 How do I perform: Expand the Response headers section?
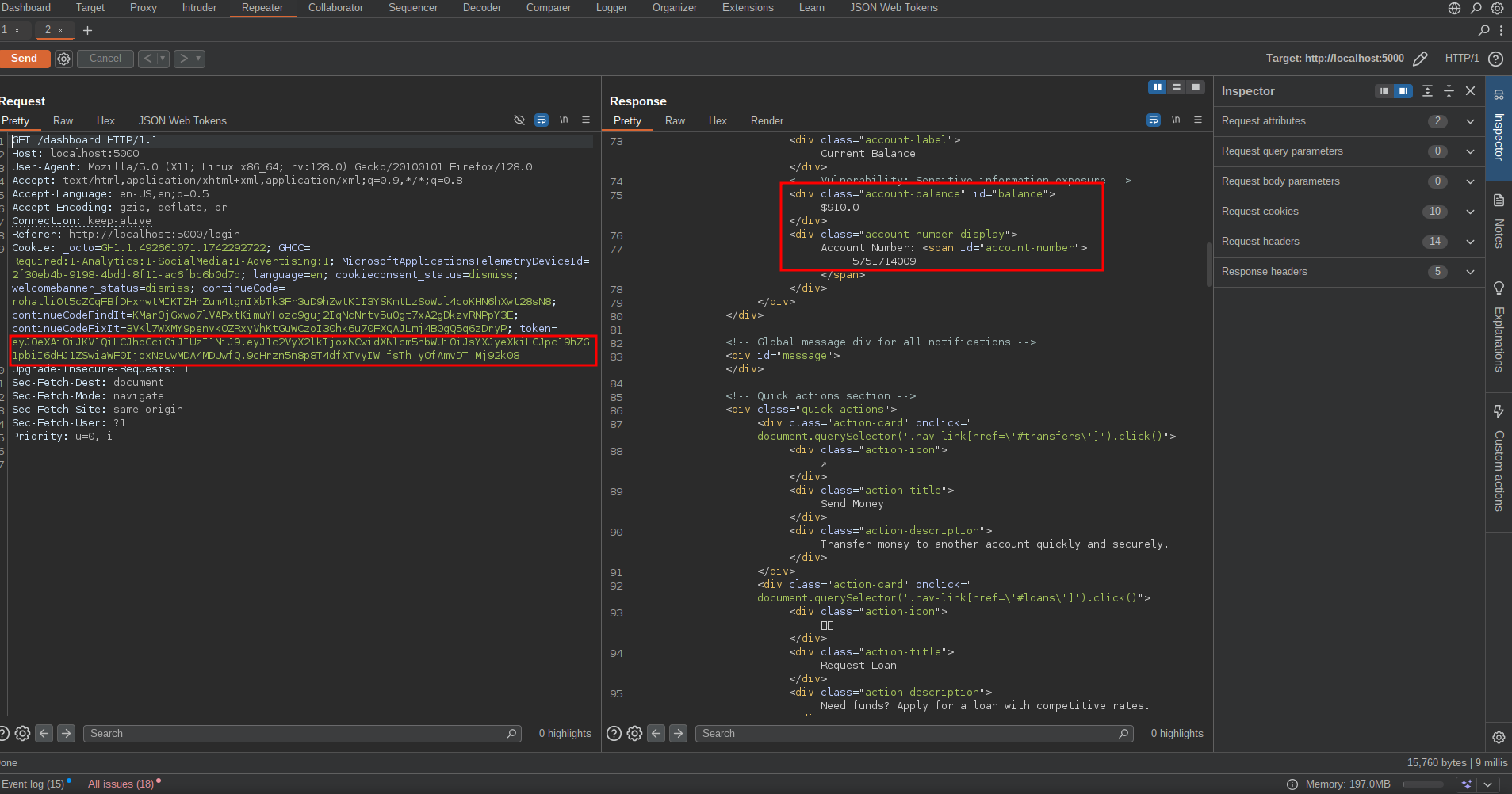pos(1470,272)
